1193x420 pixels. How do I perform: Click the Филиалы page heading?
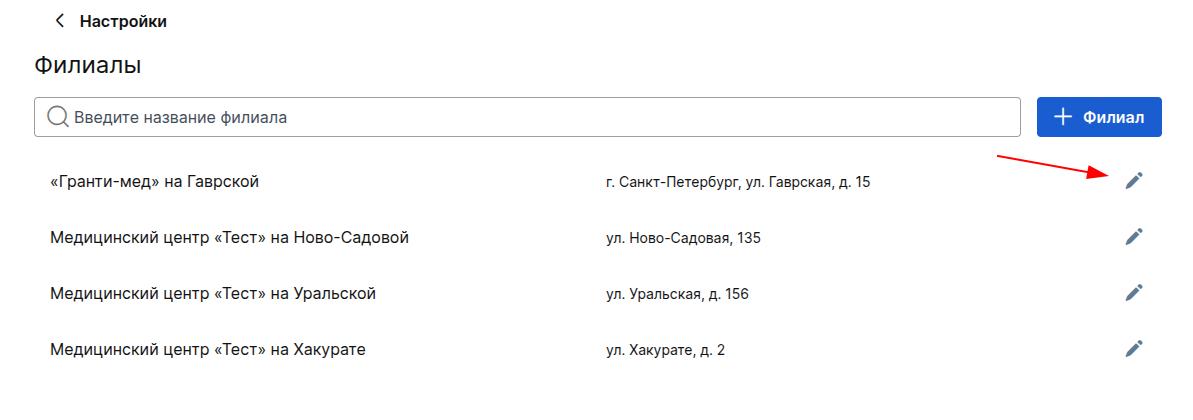click(x=88, y=65)
